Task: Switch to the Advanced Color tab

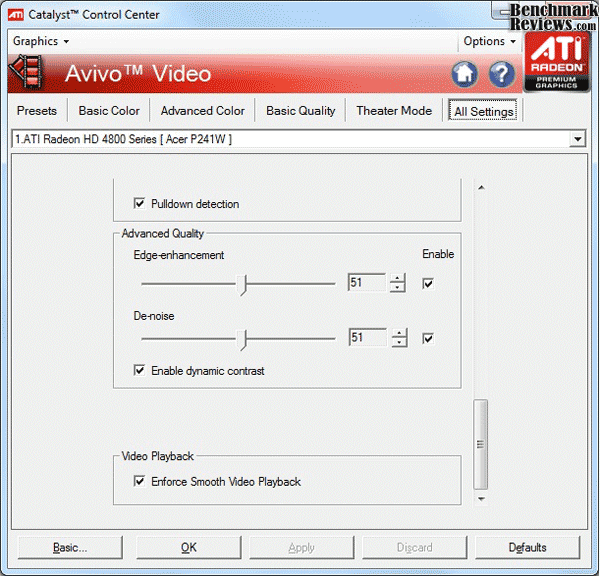Action: click(x=202, y=111)
